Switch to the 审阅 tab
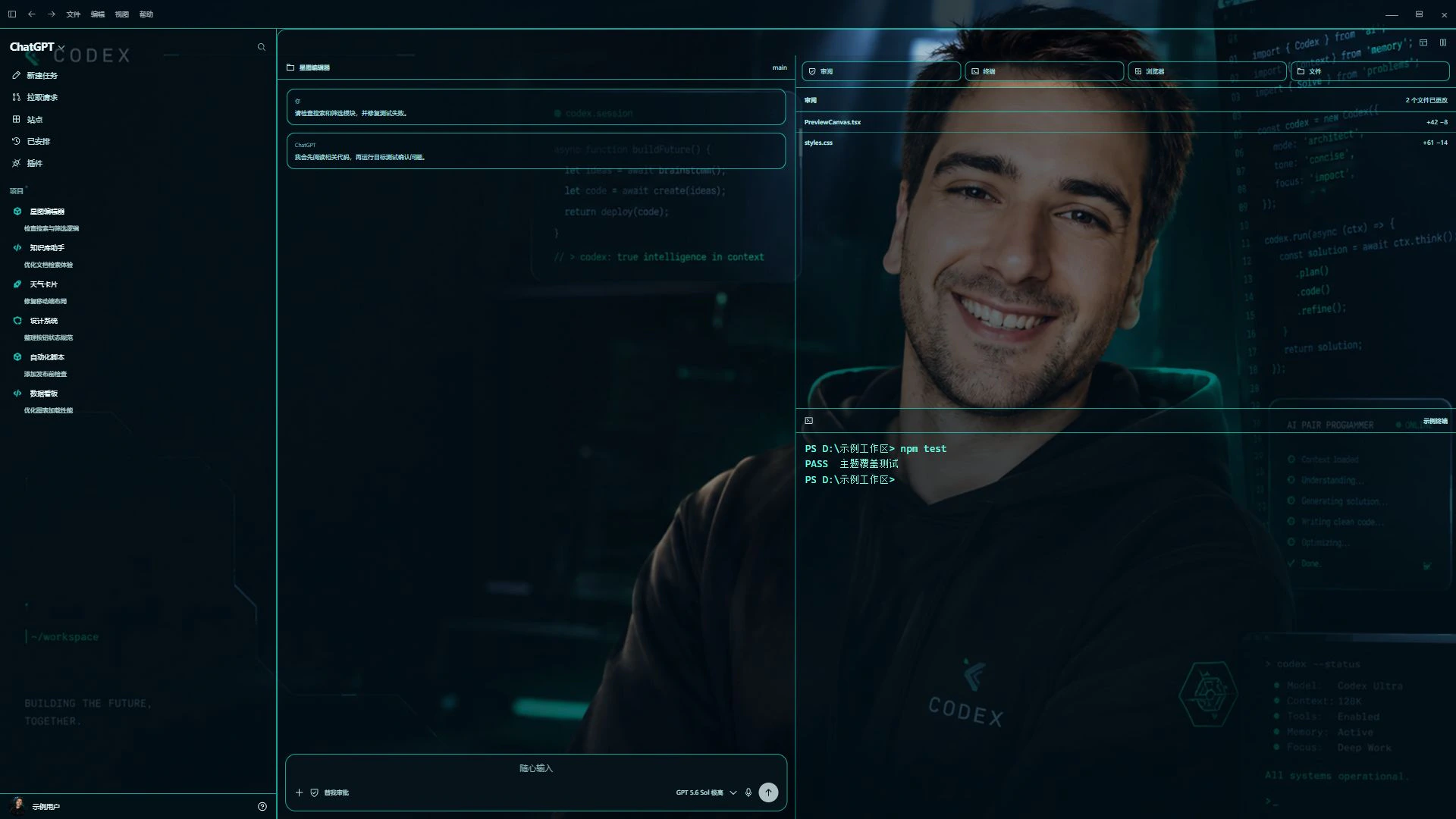 click(881, 71)
